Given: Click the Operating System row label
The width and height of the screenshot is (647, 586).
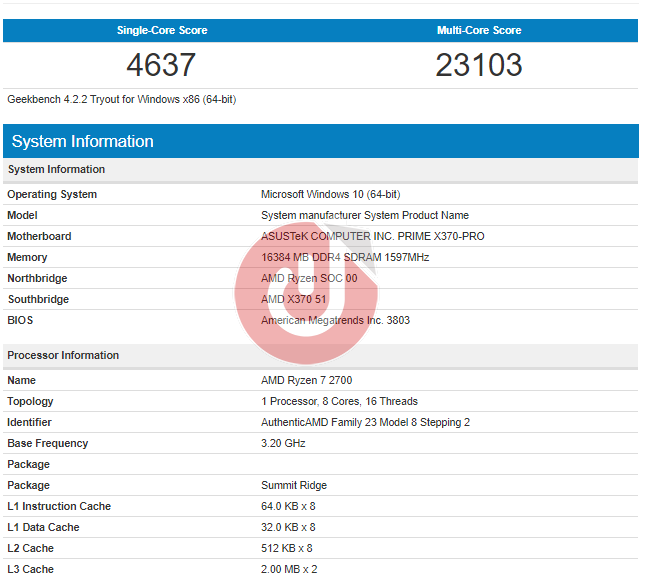Looking at the screenshot, I should click(52, 194).
